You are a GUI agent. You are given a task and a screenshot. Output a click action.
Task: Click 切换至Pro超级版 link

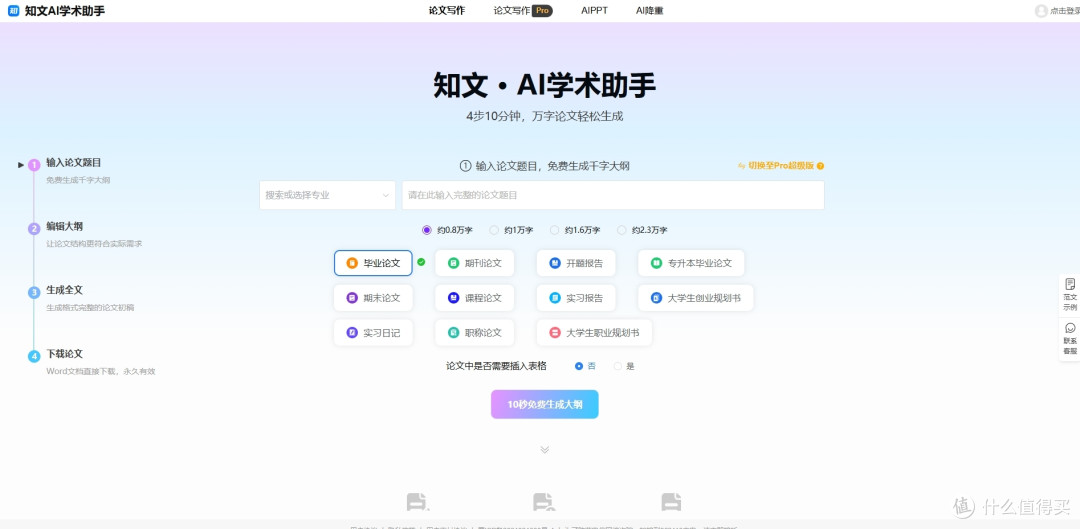coord(781,166)
